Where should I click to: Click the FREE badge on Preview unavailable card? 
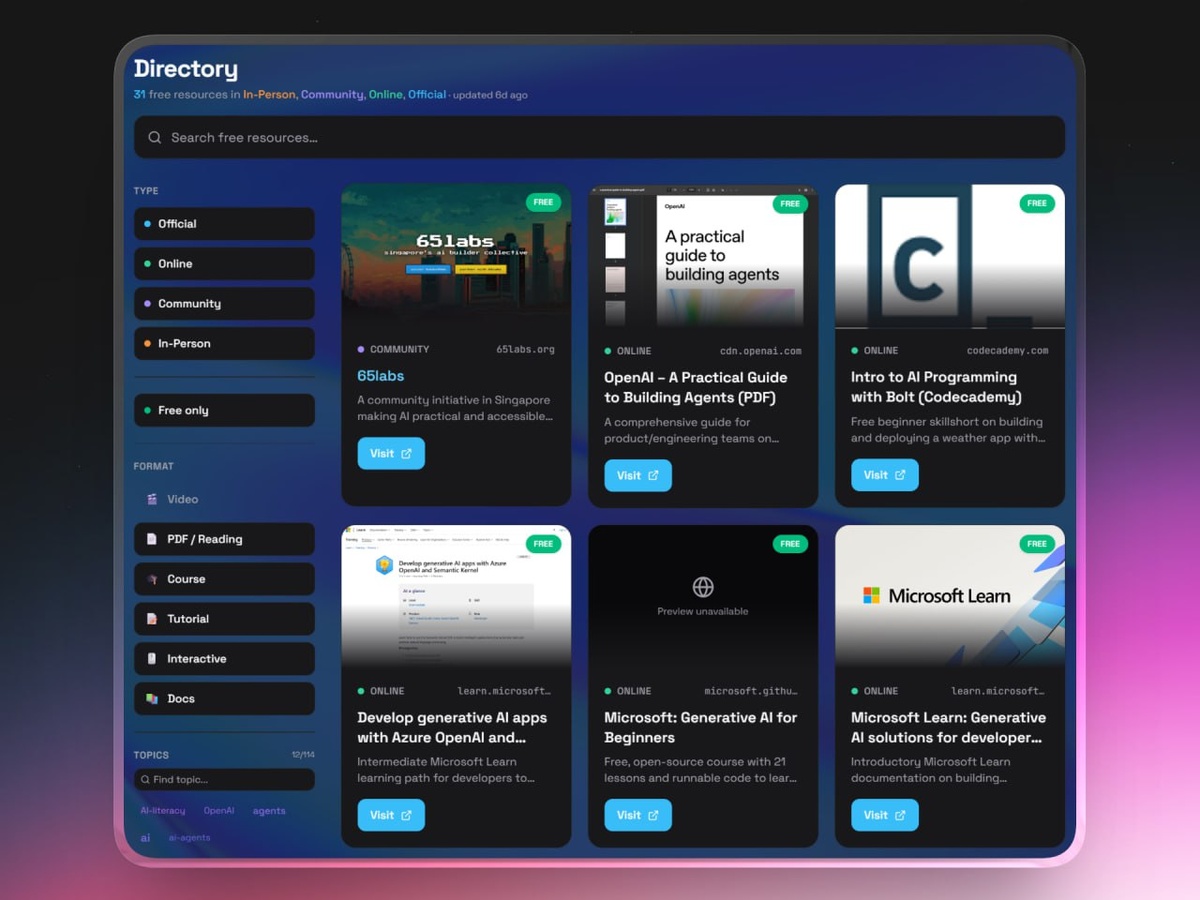pyautogui.click(x=790, y=544)
